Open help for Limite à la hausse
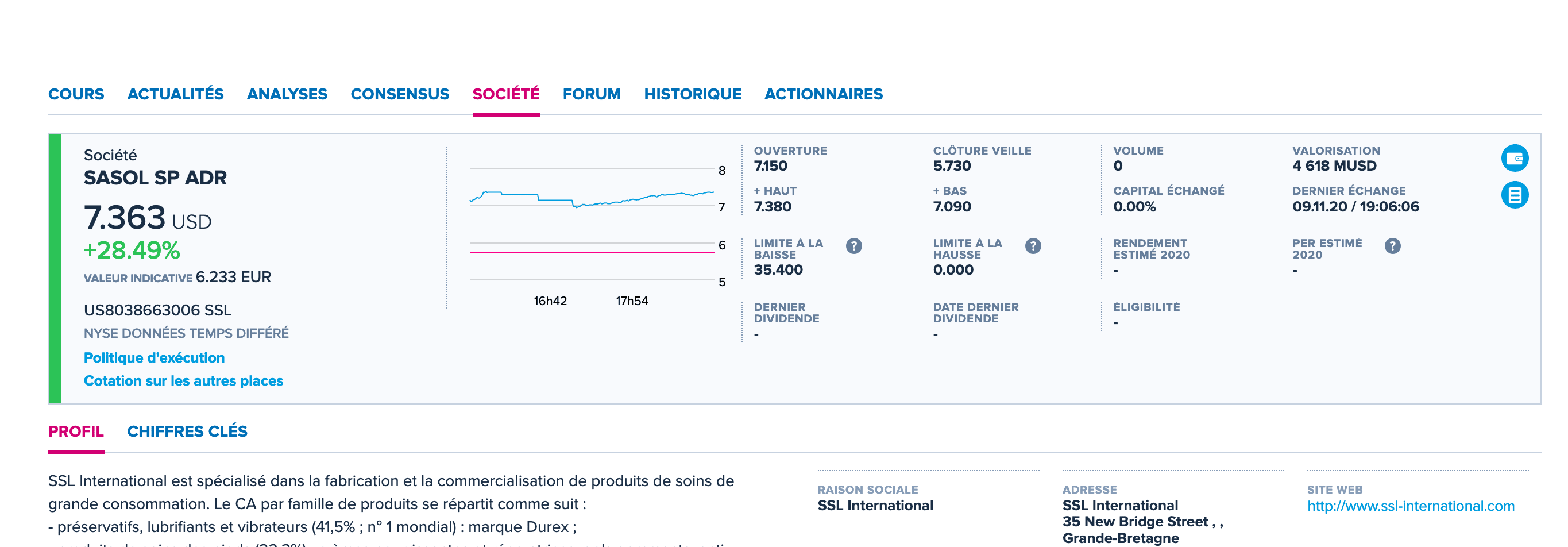Viewport: 1568px width, 547px height. point(1033,245)
